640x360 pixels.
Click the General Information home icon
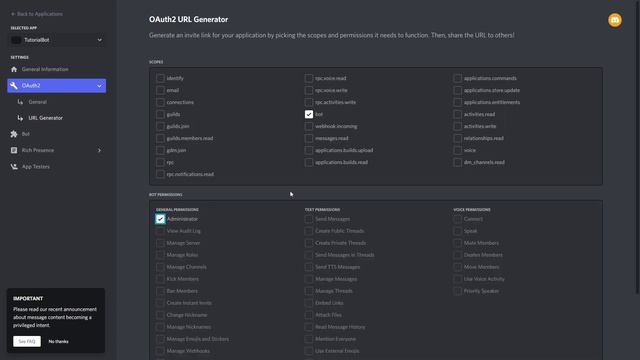(14, 69)
